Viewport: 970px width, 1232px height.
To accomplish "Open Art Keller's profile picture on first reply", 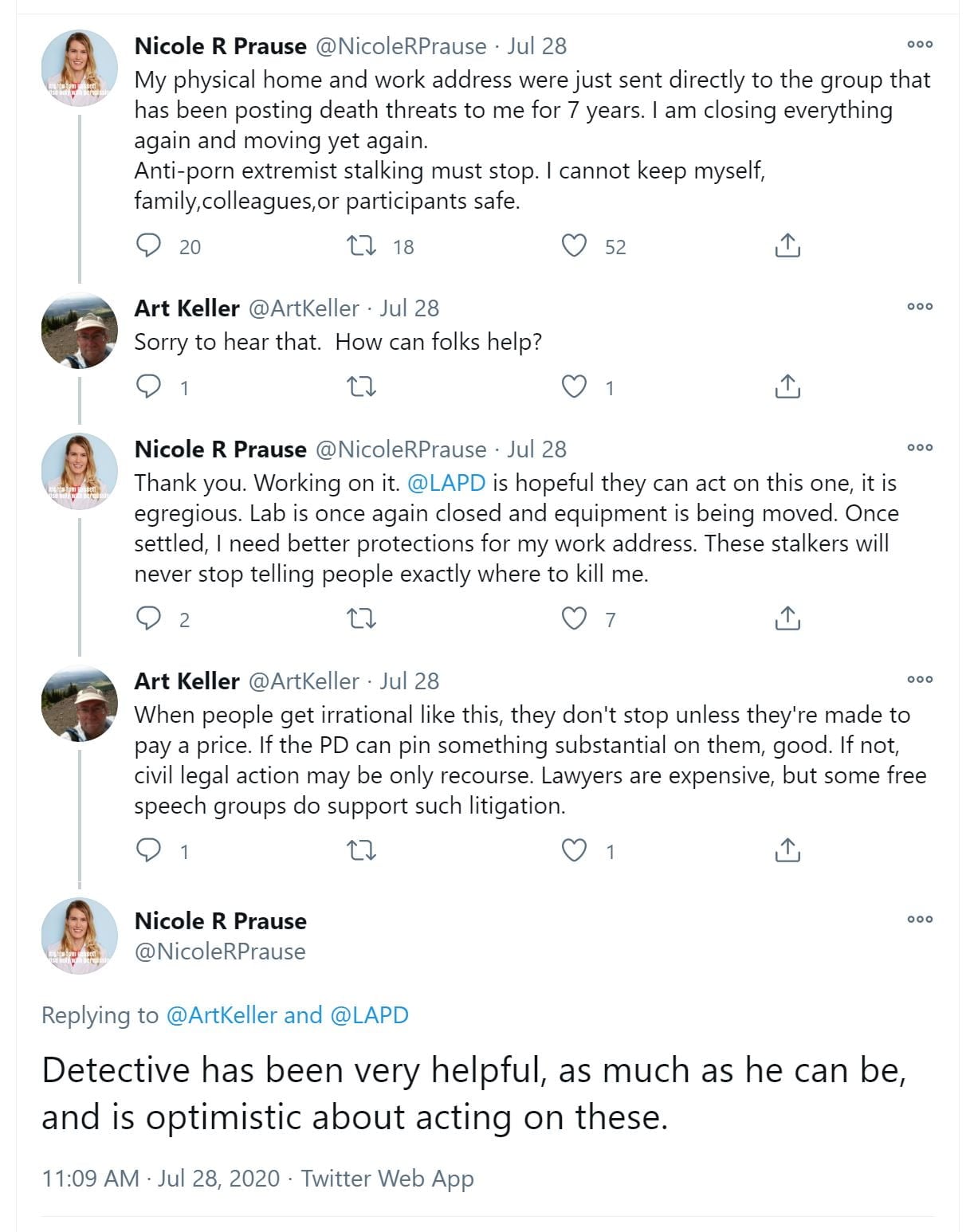I will 79,331.
